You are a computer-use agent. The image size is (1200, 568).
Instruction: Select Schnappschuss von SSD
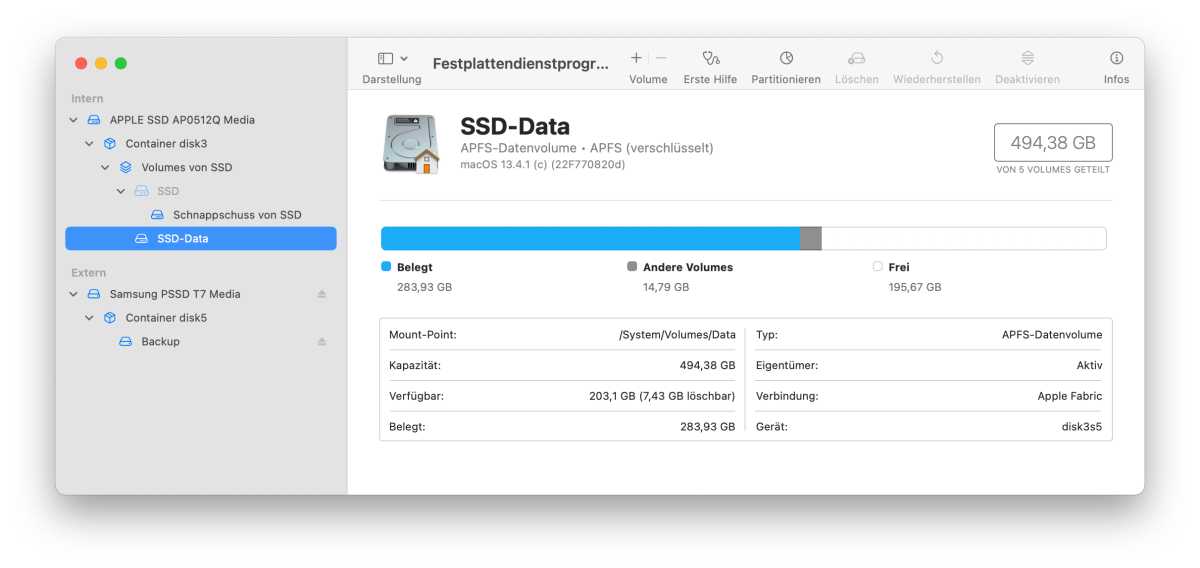201,215
